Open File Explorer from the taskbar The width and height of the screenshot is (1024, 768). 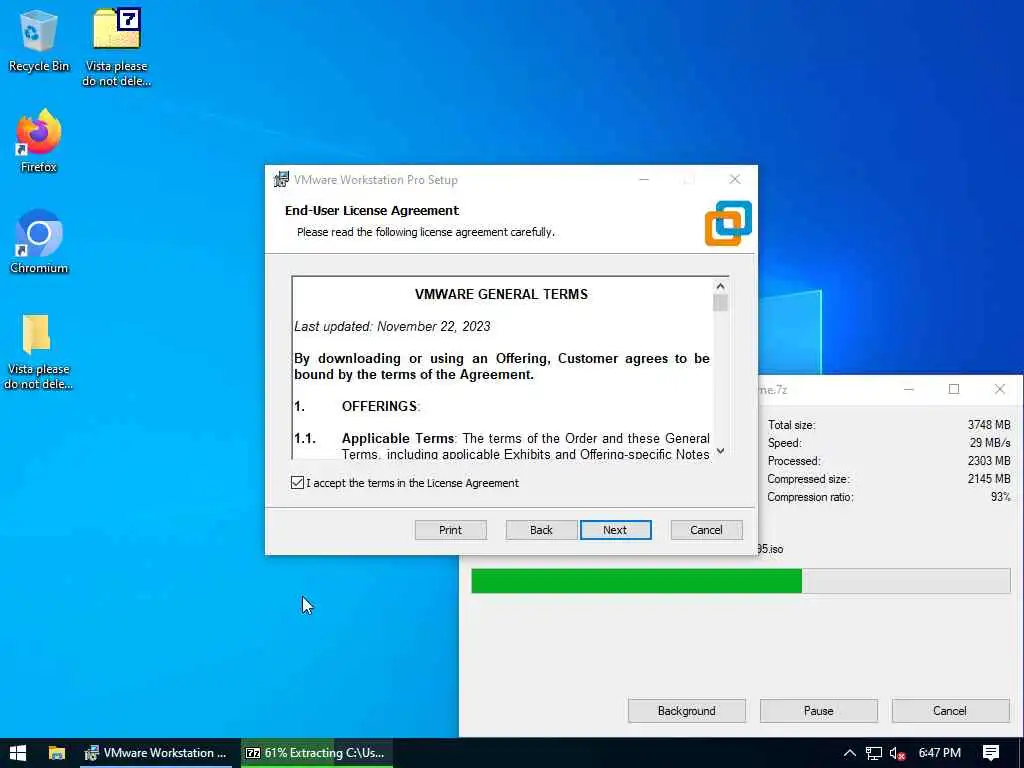(57, 753)
